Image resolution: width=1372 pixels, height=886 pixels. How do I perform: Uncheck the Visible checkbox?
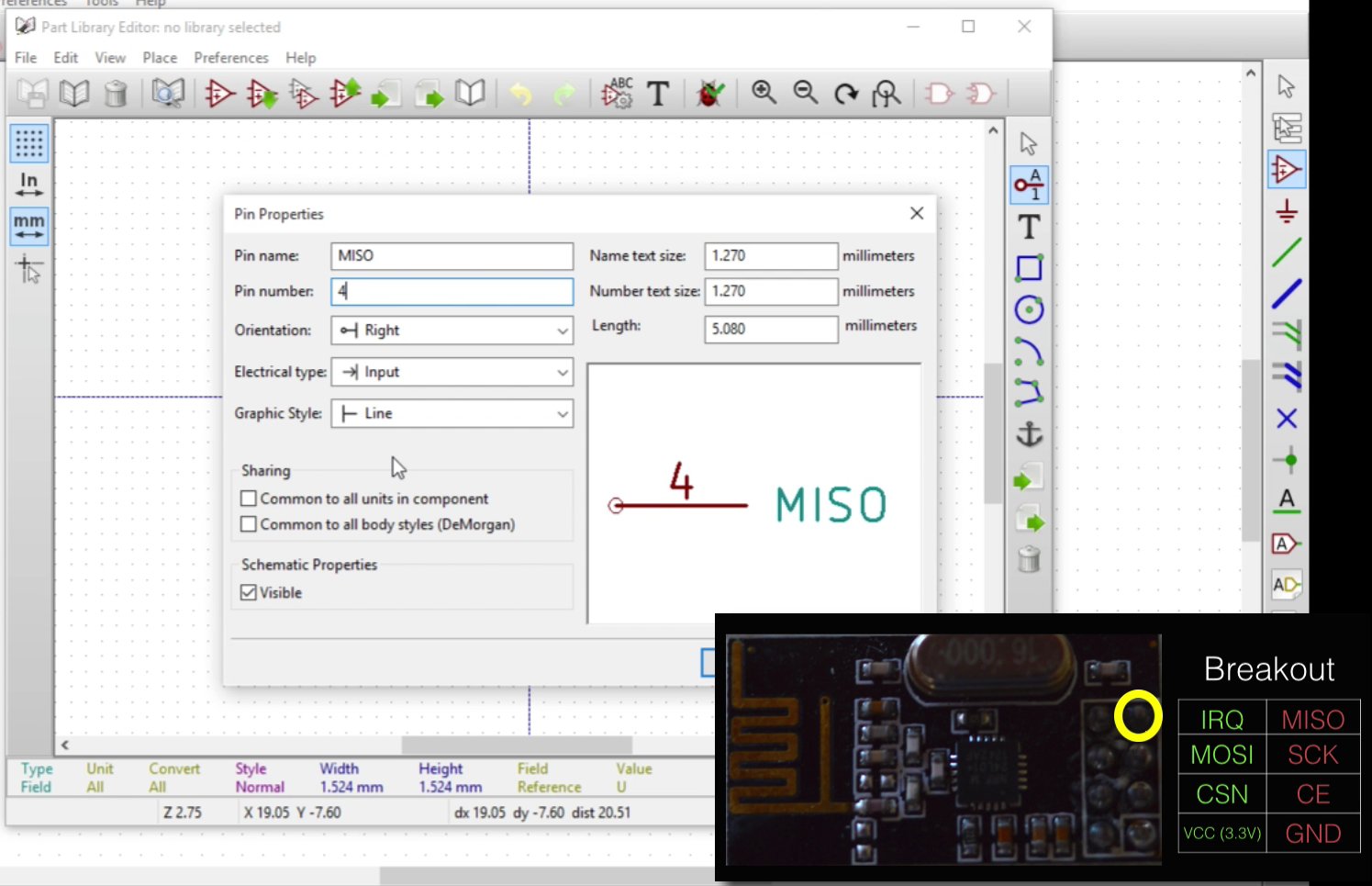[248, 593]
